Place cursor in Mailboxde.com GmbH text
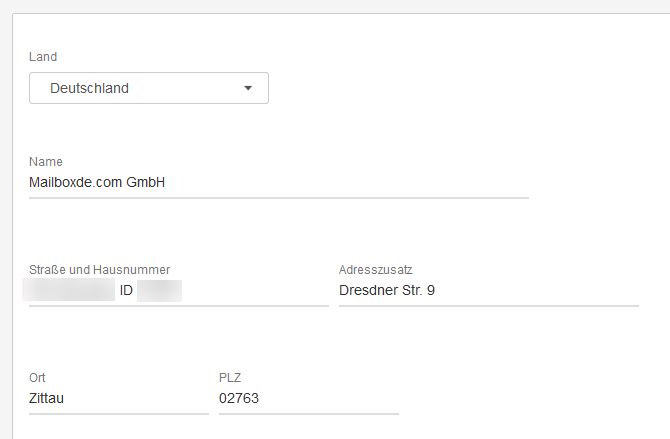Viewport: 670px width, 439px height. 97,183
